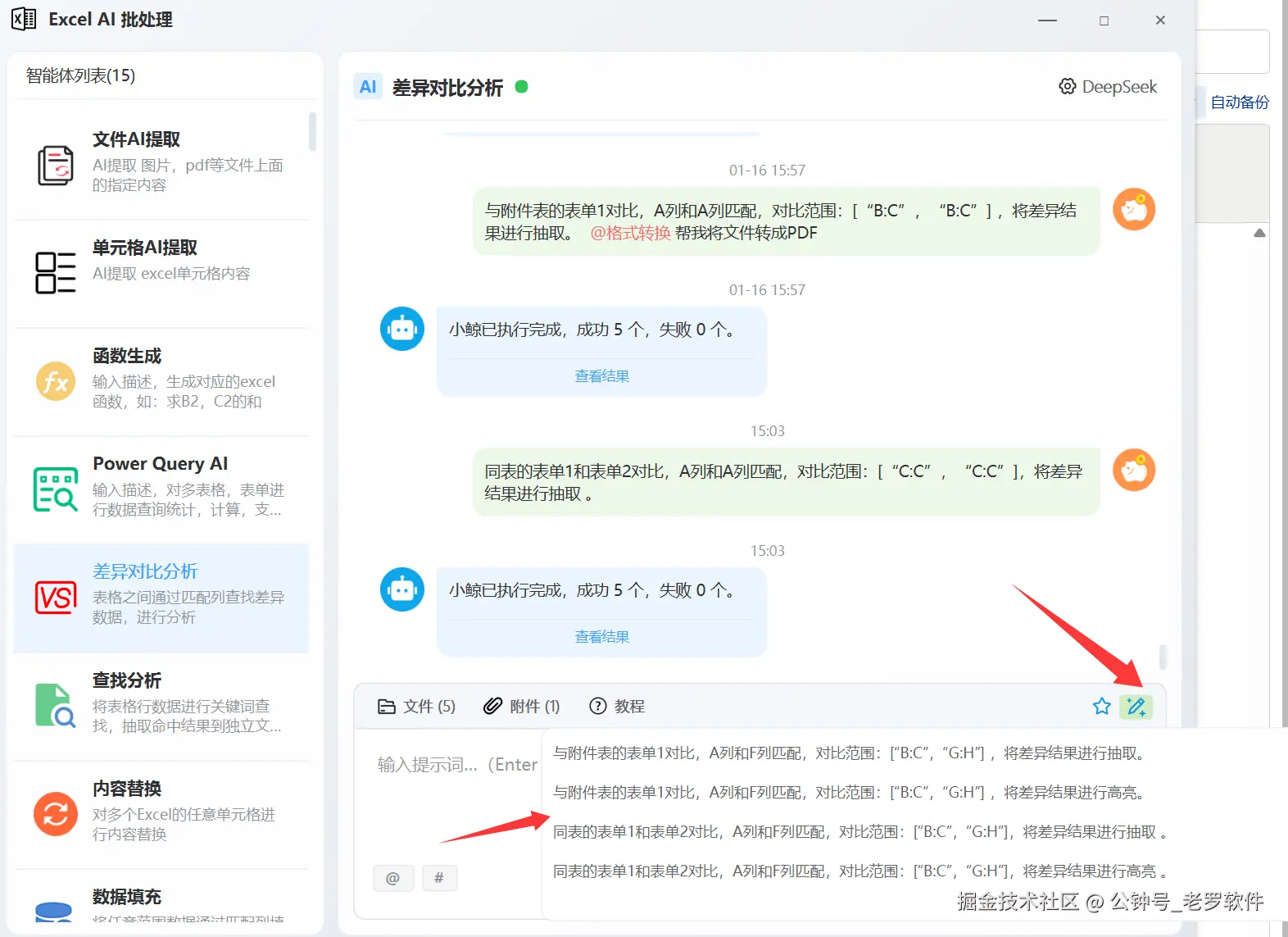The image size is (1288, 937).
Task: Choose the 同表 表单1和表单2 高亮 prompt
Action: [x=860, y=871]
